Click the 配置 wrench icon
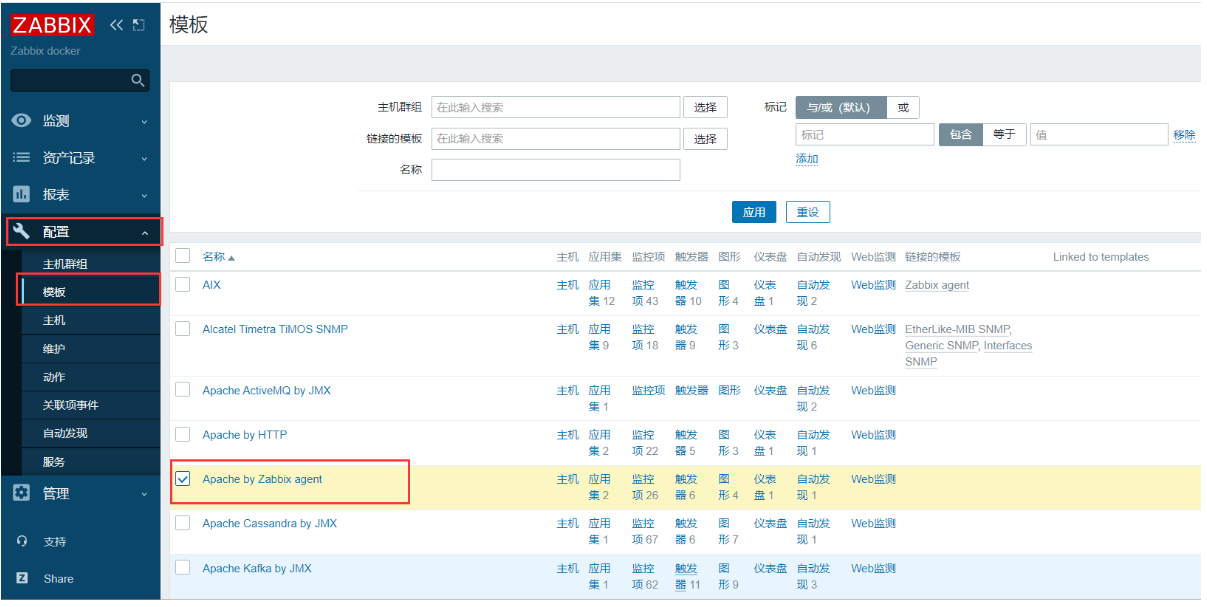Screen dimensions: 1207x607 pos(22,231)
